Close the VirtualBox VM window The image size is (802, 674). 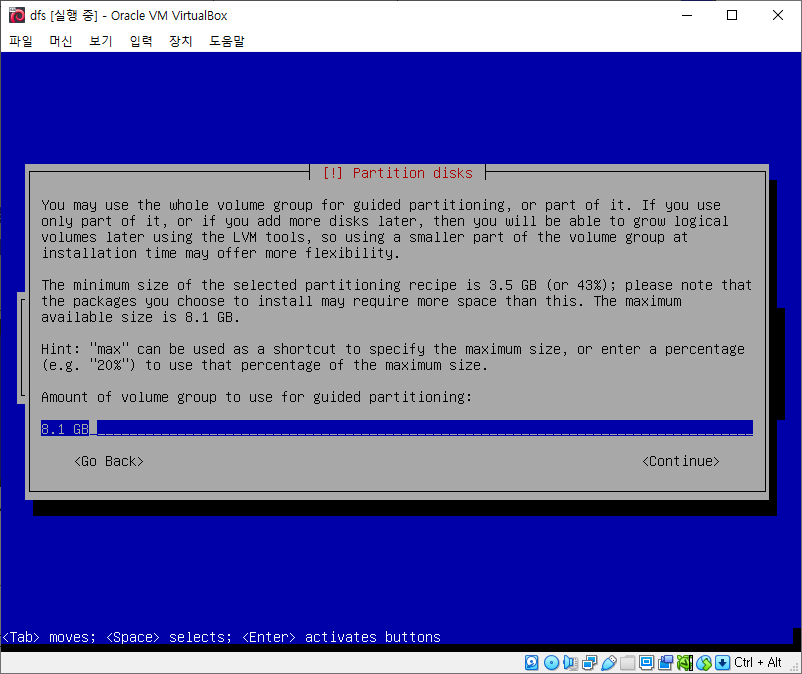tap(777, 15)
